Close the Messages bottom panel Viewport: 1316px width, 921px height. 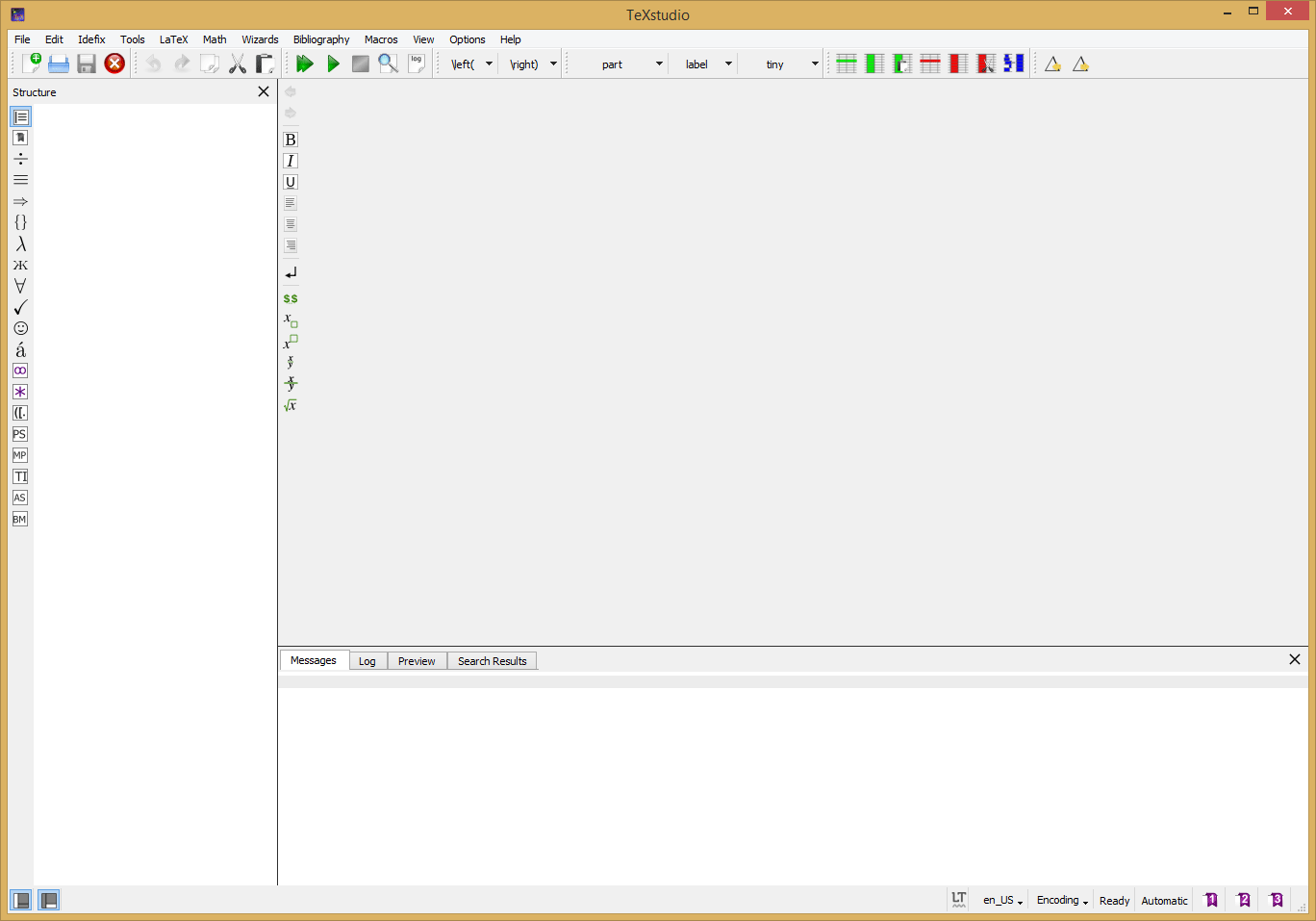(1295, 659)
